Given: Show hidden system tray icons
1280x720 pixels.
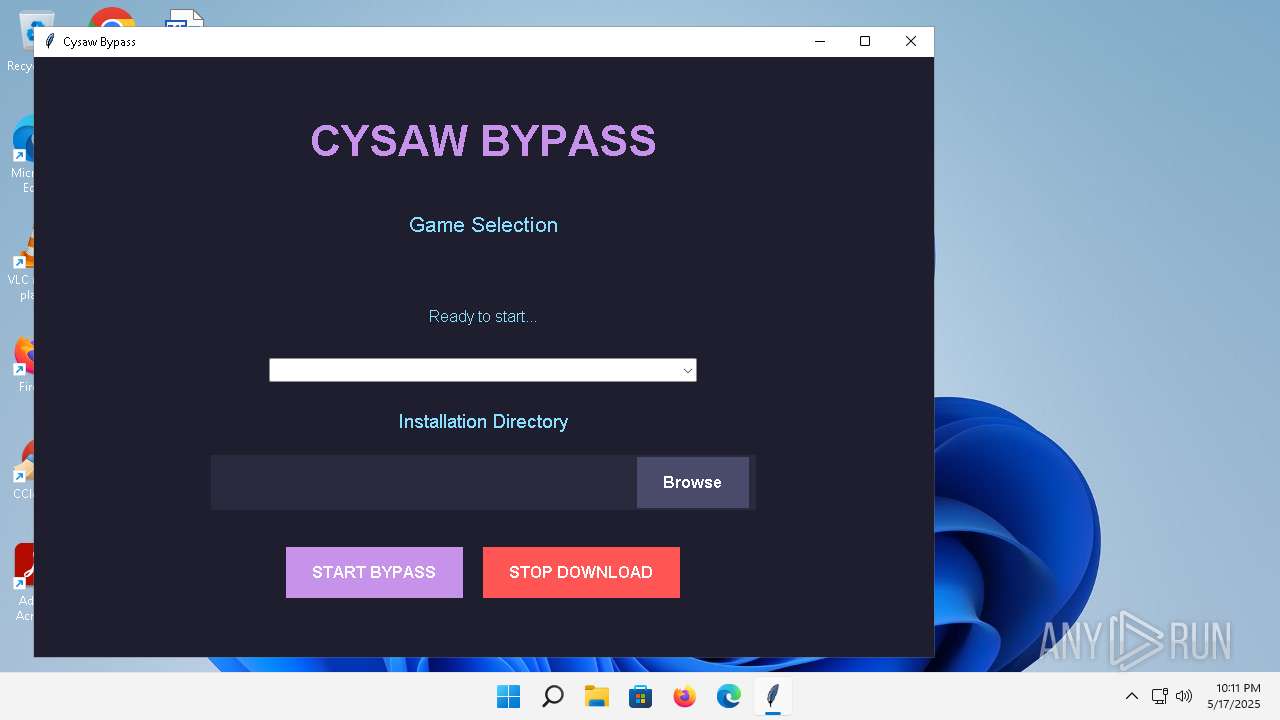Looking at the screenshot, I should (x=1132, y=696).
